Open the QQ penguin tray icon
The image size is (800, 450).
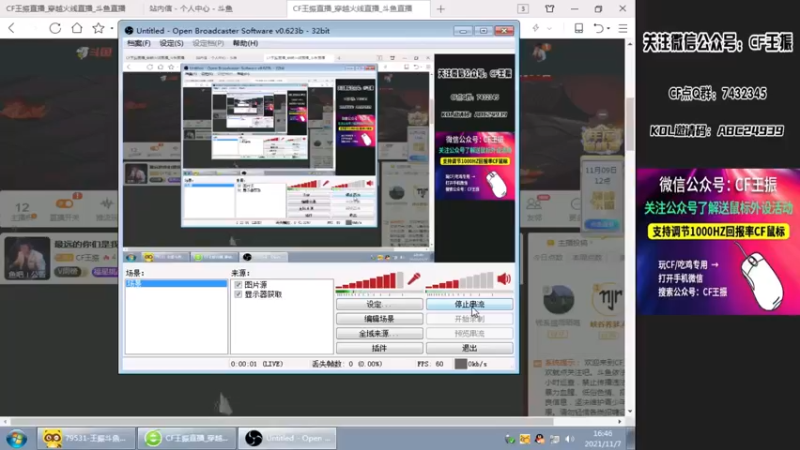pyautogui.click(x=539, y=439)
